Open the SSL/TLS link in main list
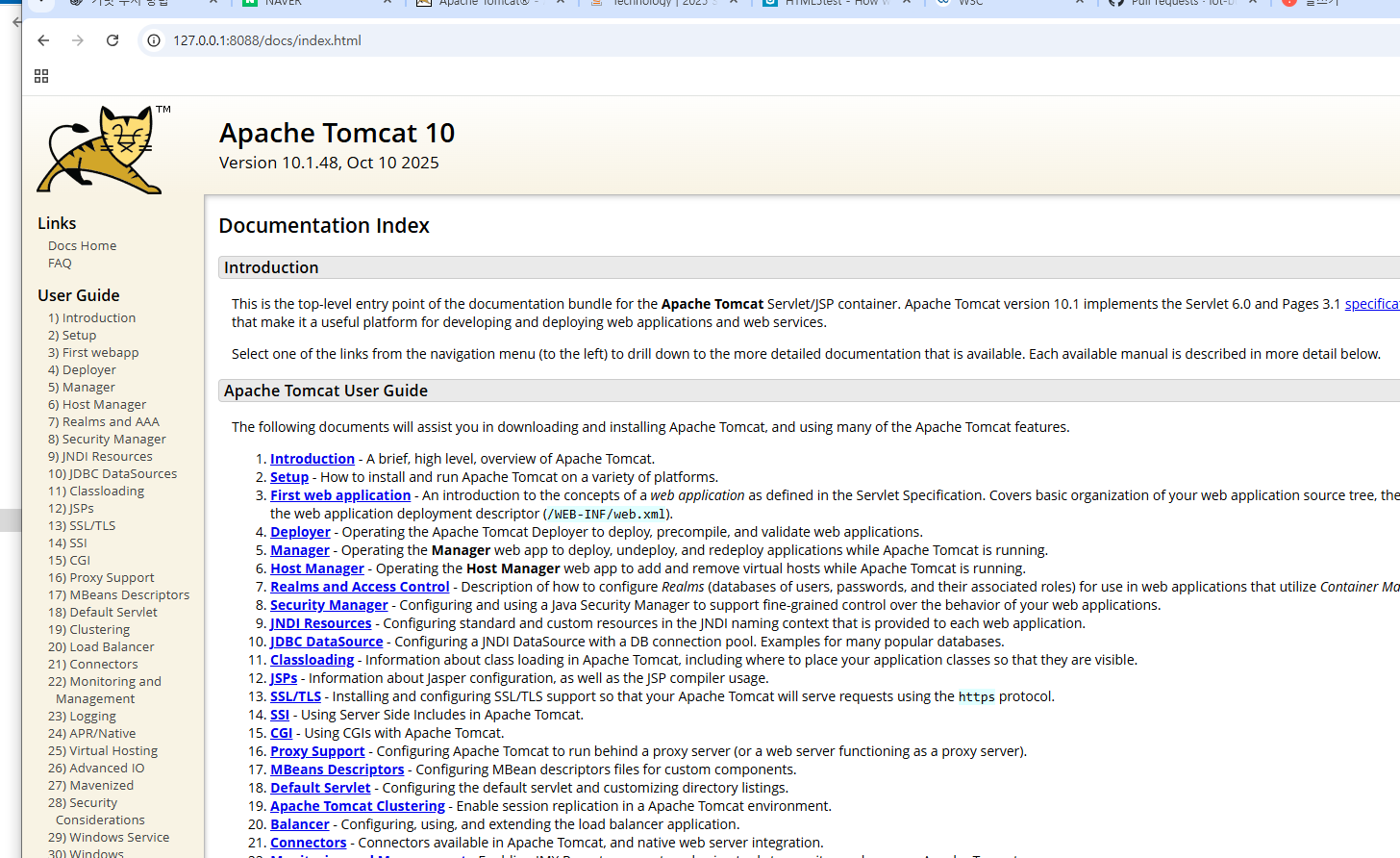This screenshot has height=858, width=1400. coord(295,696)
